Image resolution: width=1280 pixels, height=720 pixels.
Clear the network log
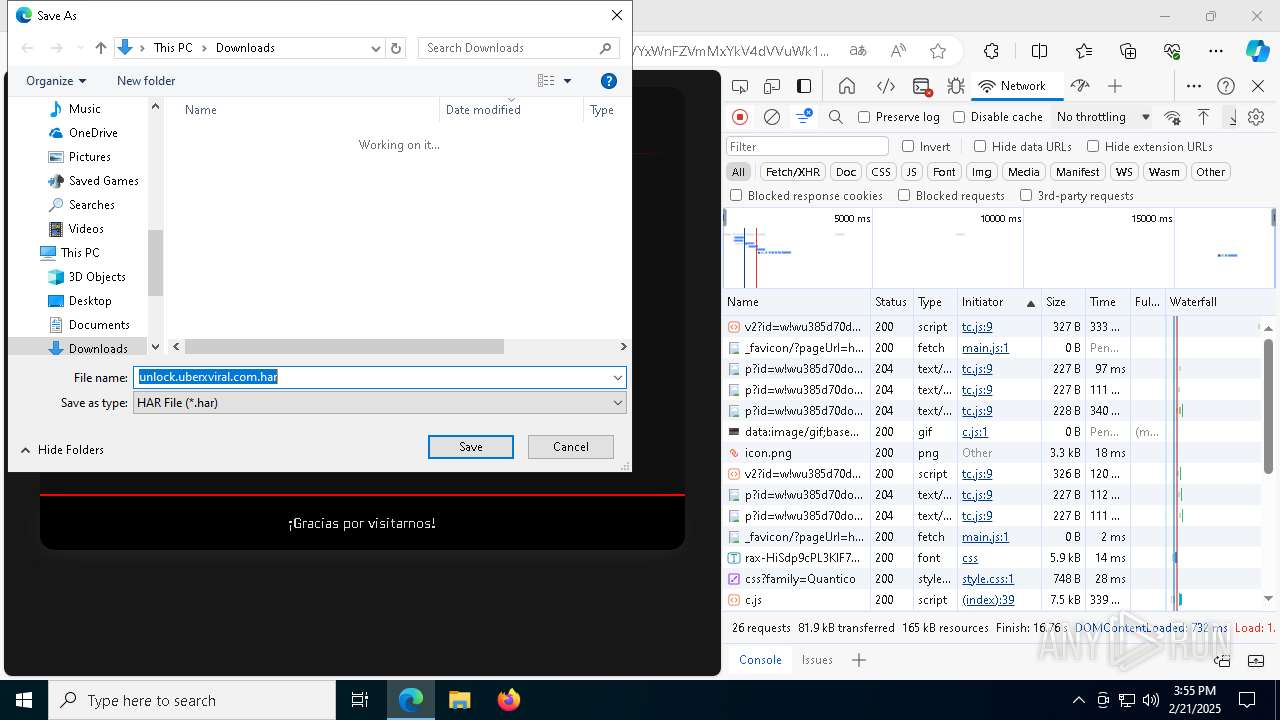tap(772, 117)
